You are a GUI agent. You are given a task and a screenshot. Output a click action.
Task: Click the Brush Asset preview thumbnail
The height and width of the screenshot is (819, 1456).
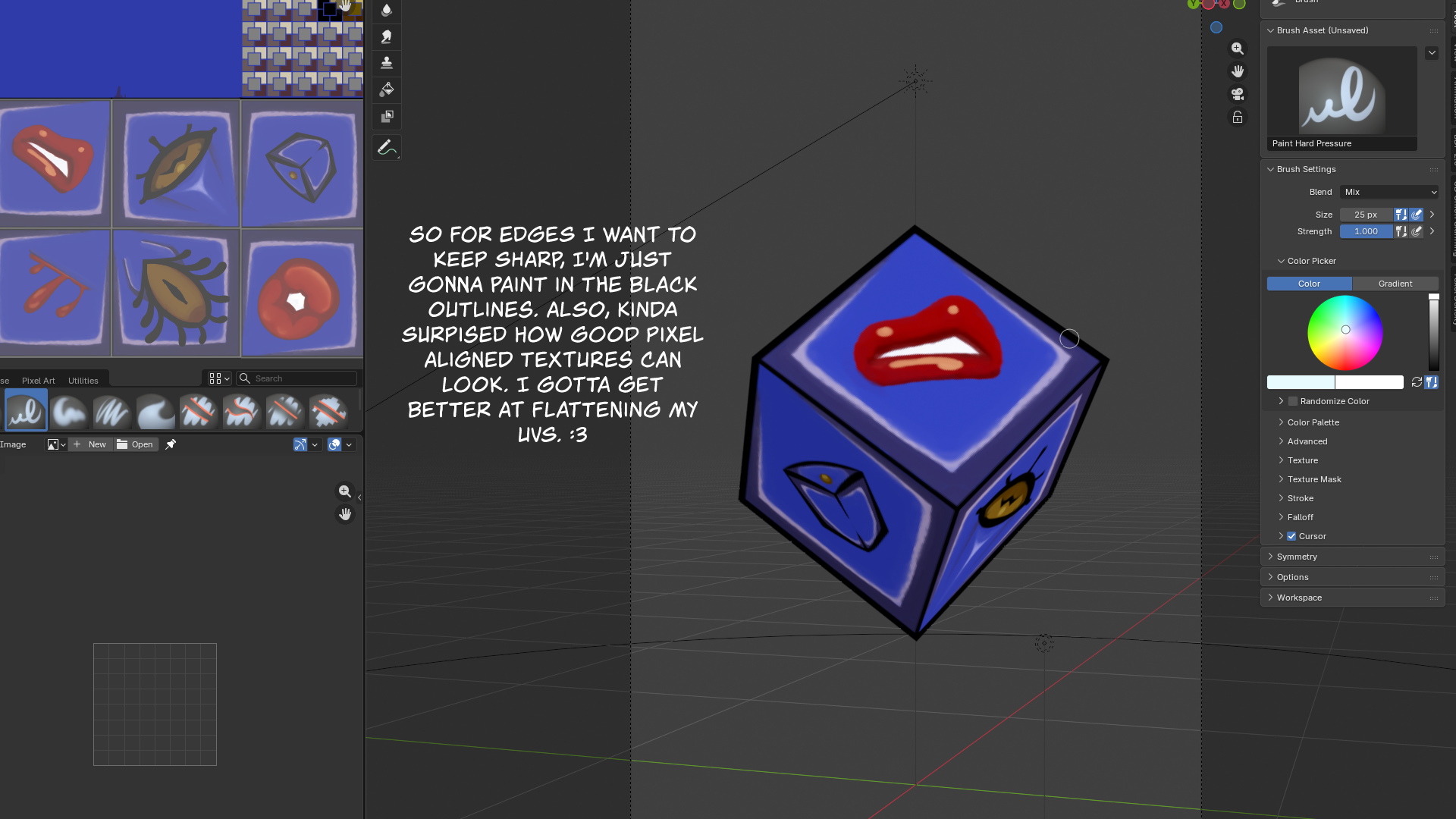click(x=1342, y=99)
